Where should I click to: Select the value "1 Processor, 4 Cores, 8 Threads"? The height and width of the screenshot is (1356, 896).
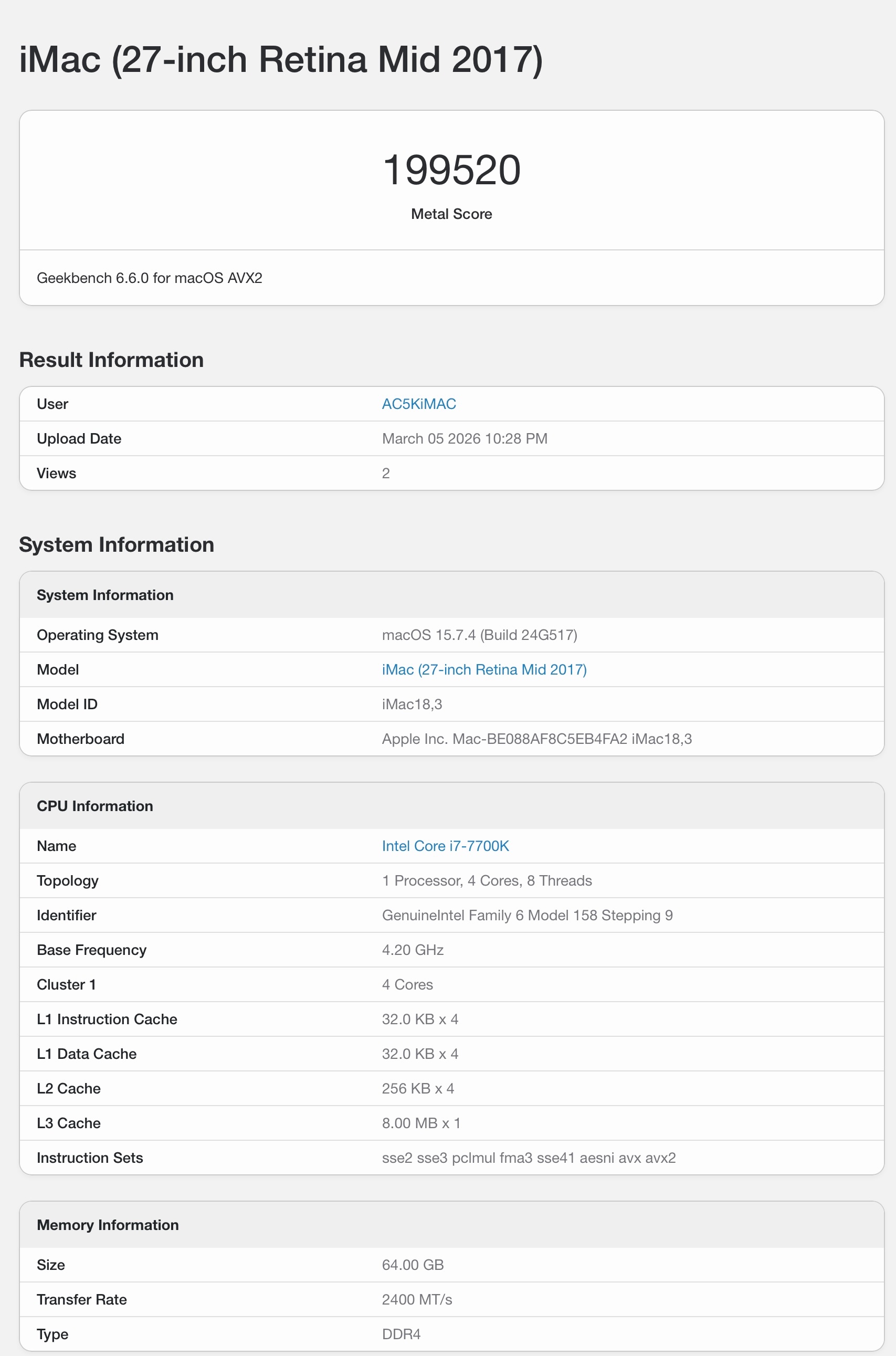click(x=487, y=880)
